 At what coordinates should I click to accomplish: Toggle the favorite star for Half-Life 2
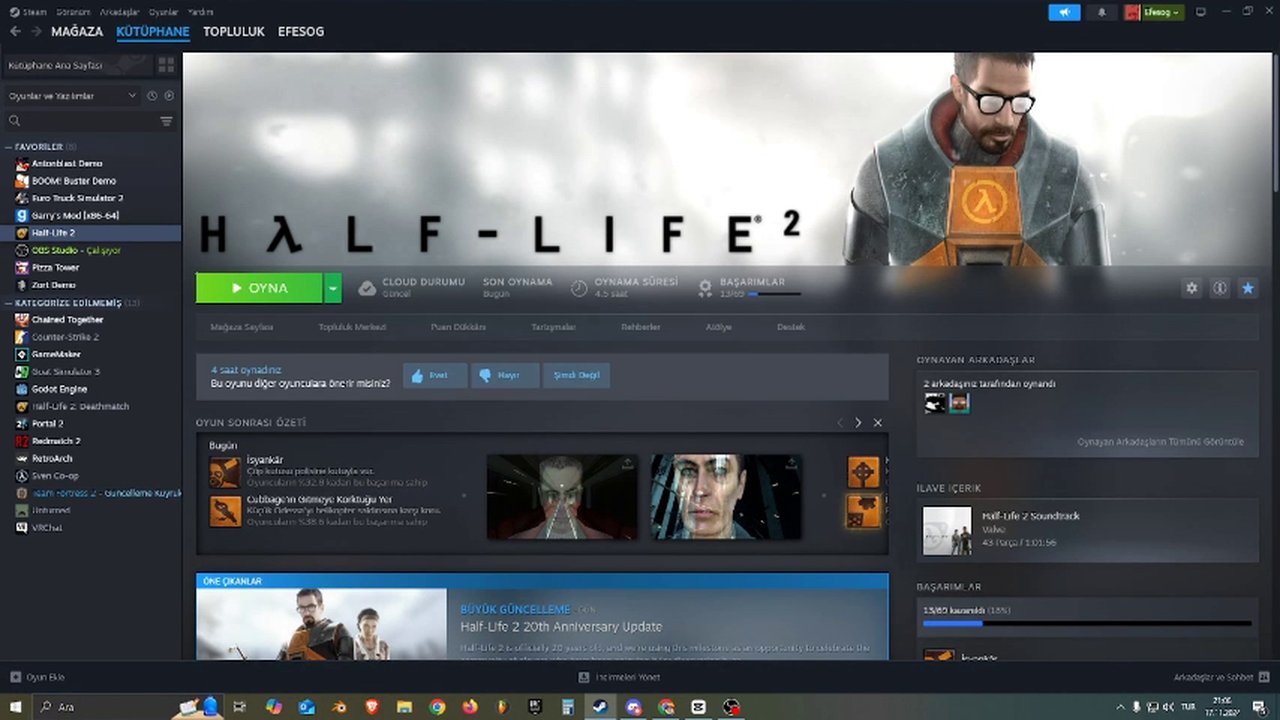point(1248,288)
